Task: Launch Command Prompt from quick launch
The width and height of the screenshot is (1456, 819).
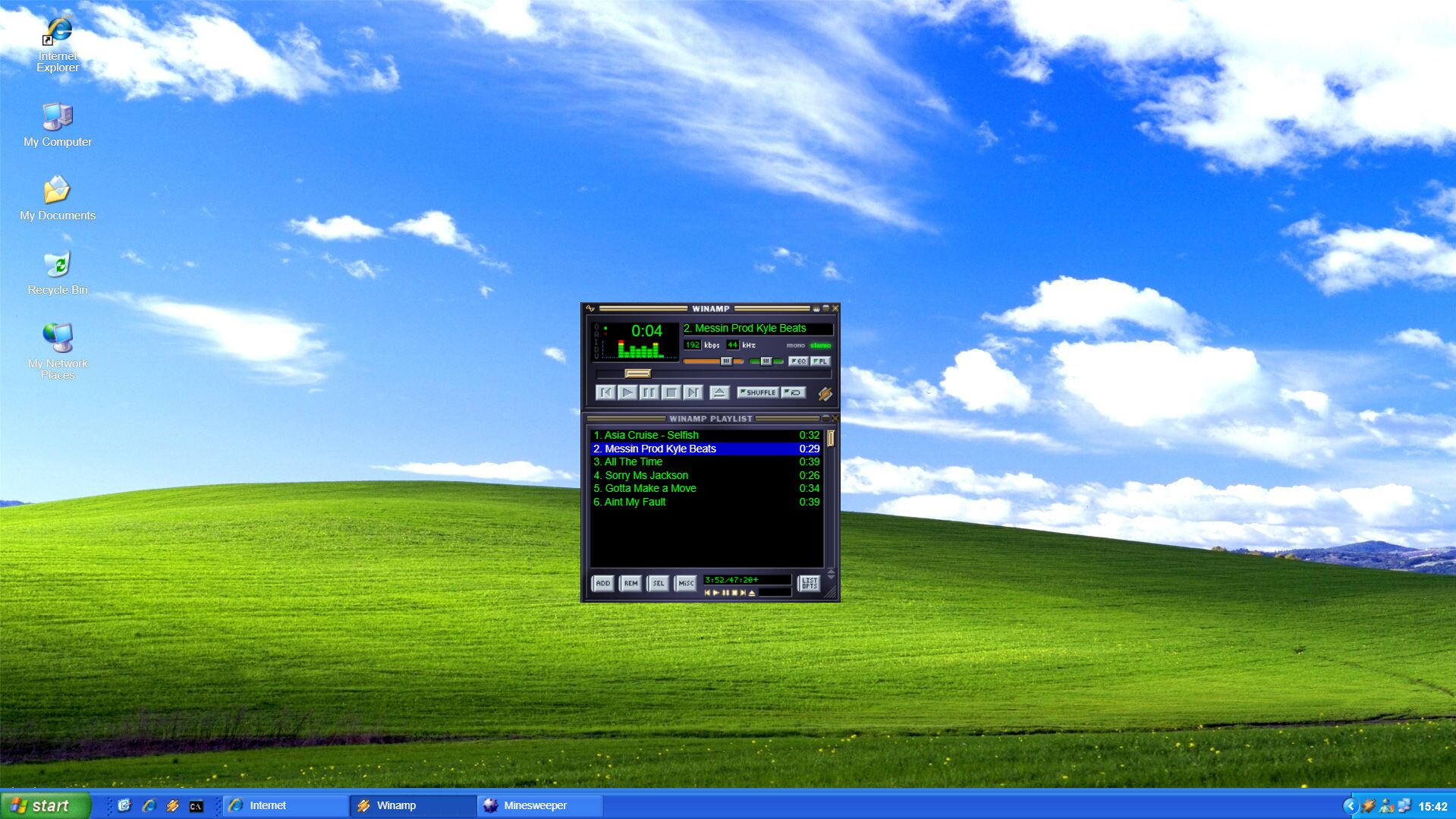Action: pyautogui.click(x=197, y=806)
